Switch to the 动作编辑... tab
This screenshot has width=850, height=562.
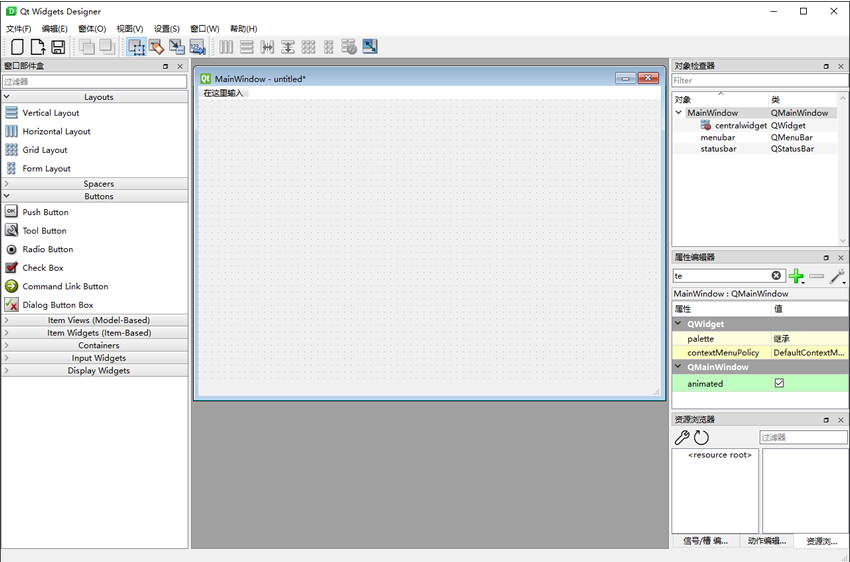tap(767, 541)
